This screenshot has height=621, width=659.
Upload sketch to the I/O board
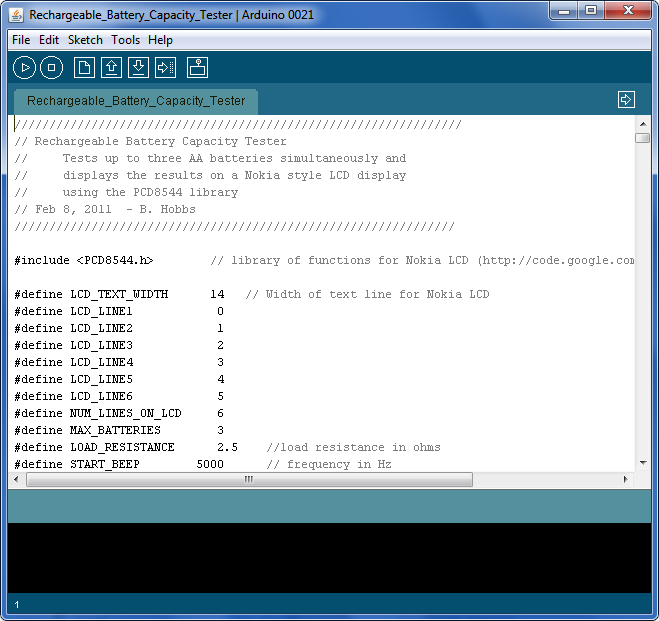pos(165,67)
